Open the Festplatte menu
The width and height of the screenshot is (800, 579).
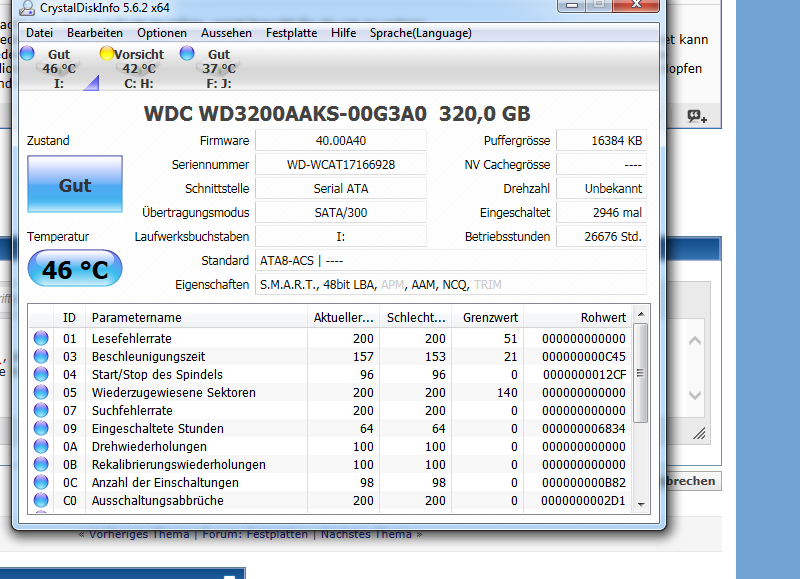(x=291, y=33)
